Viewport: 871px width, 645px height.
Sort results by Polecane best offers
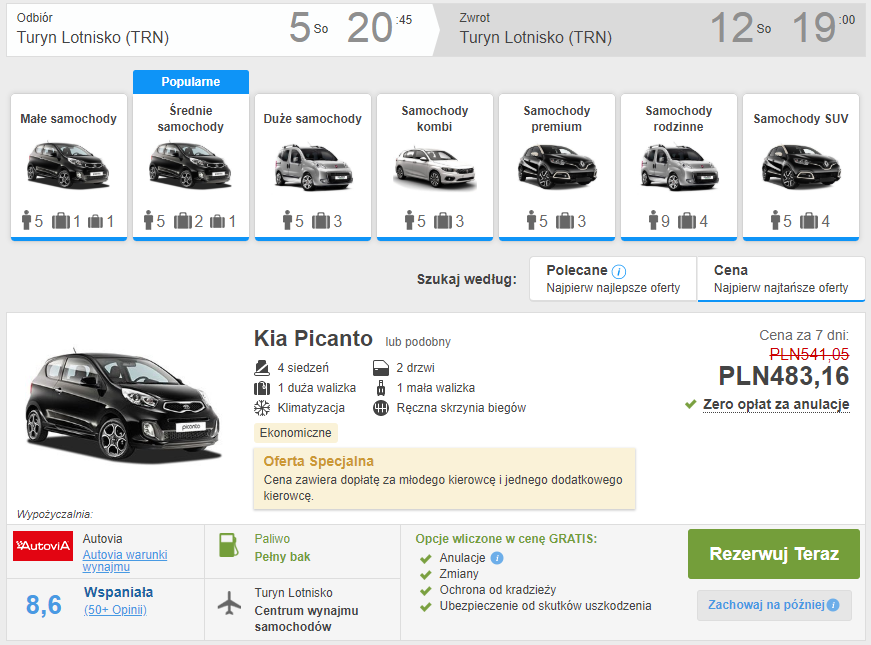point(613,278)
